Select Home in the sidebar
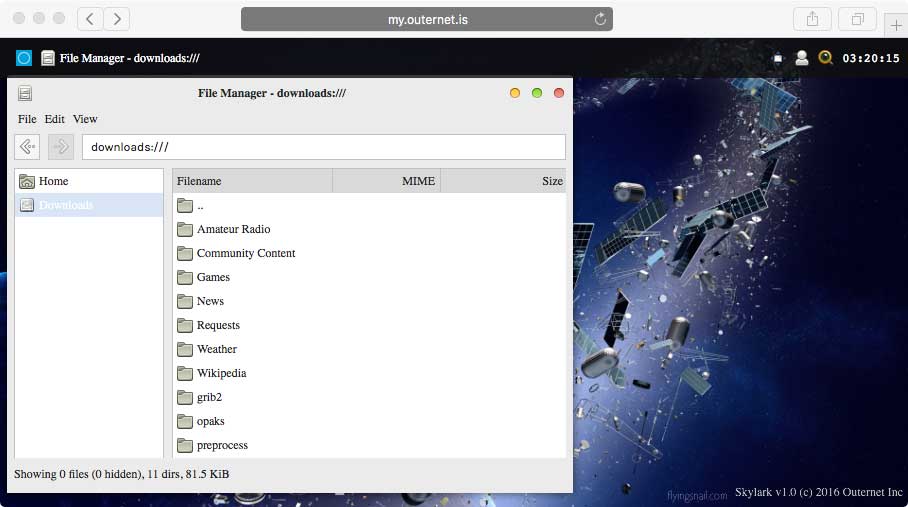The height and width of the screenshot is (507, 908). pos(89,181)
